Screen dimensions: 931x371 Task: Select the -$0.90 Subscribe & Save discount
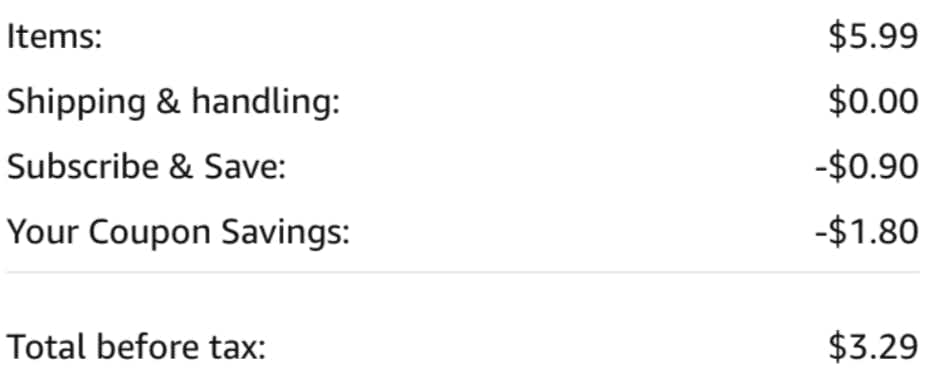pyautogui.click(x=867, y=167)
